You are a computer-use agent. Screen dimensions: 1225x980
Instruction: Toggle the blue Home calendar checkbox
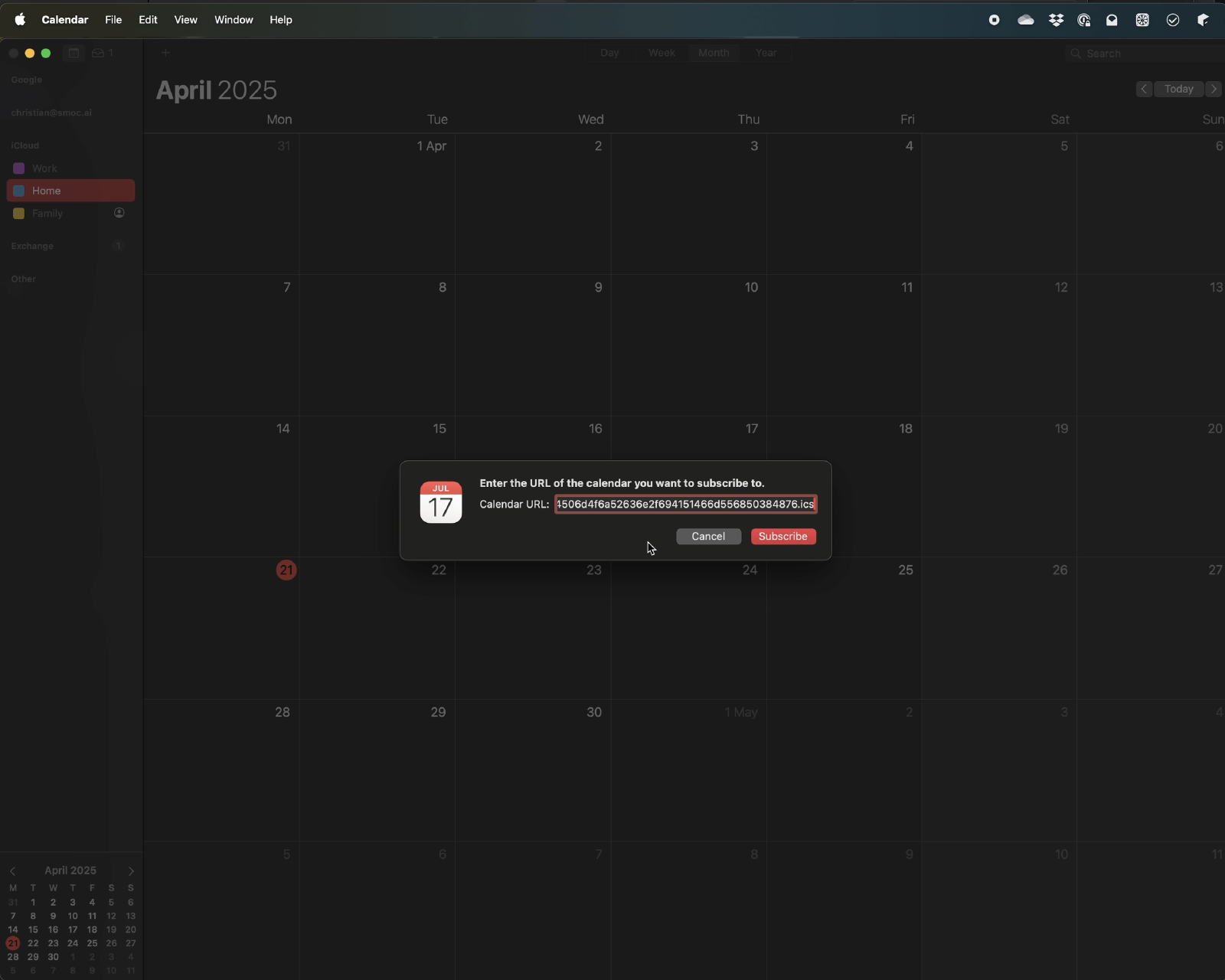point(19,191)
